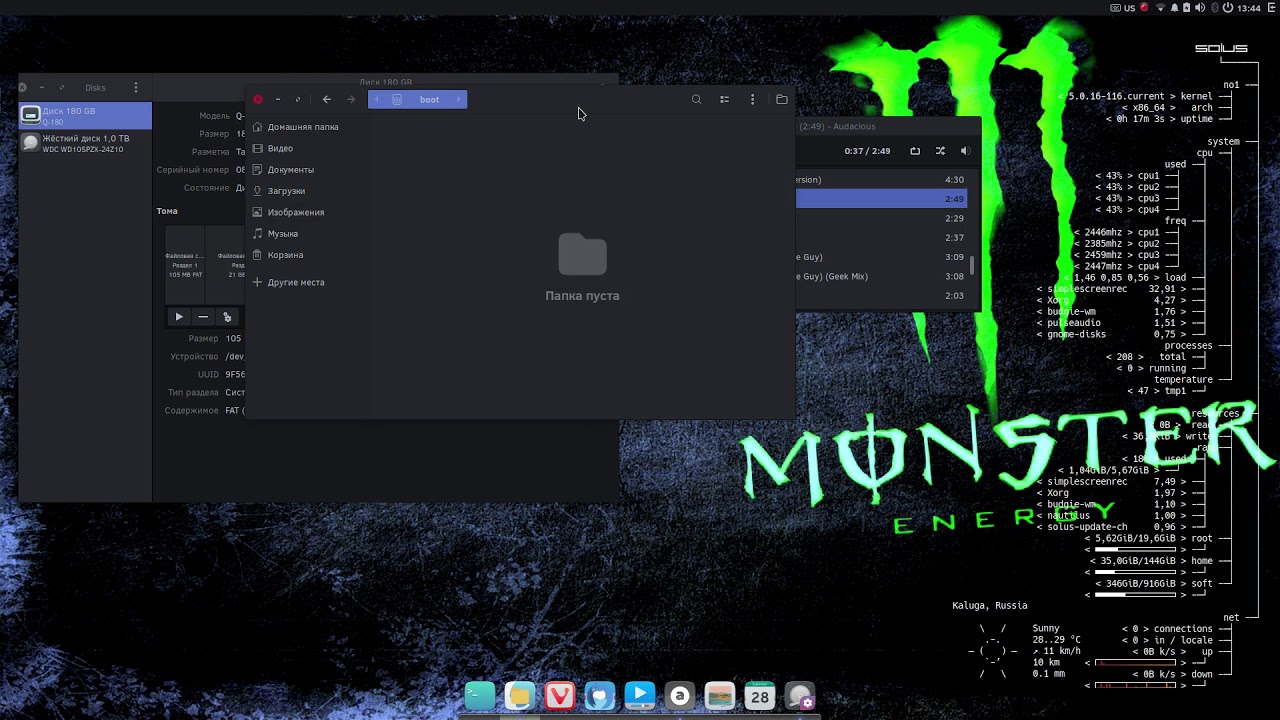Click the Bluetooth tray icon
Viewport: 1280px width, 720px height.
tap(1213, 8)
